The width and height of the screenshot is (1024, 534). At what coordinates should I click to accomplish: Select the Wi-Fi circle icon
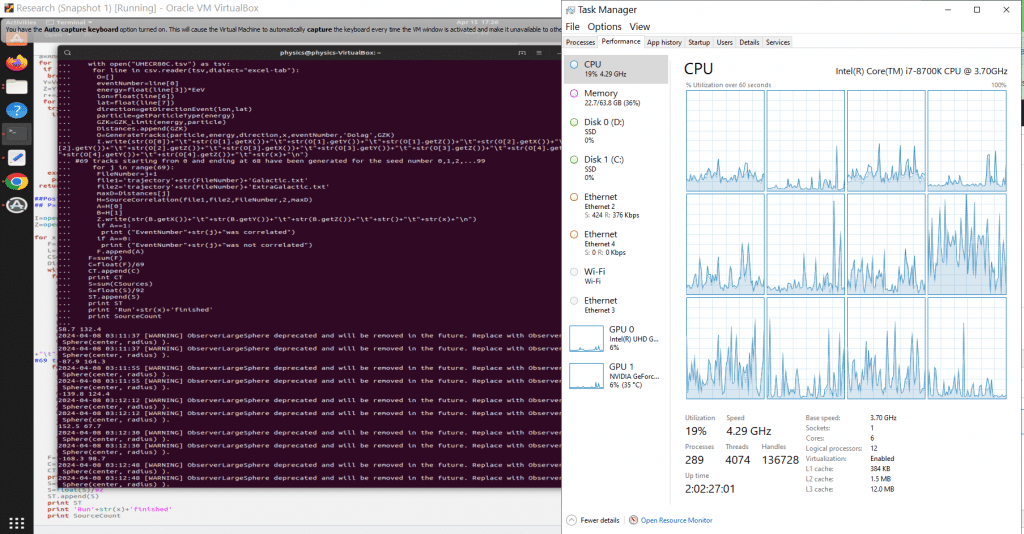tap(574, 272)
